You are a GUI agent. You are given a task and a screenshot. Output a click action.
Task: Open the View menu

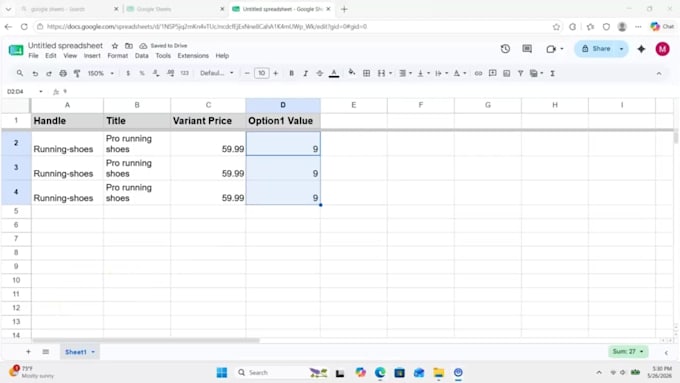point(70,56)
